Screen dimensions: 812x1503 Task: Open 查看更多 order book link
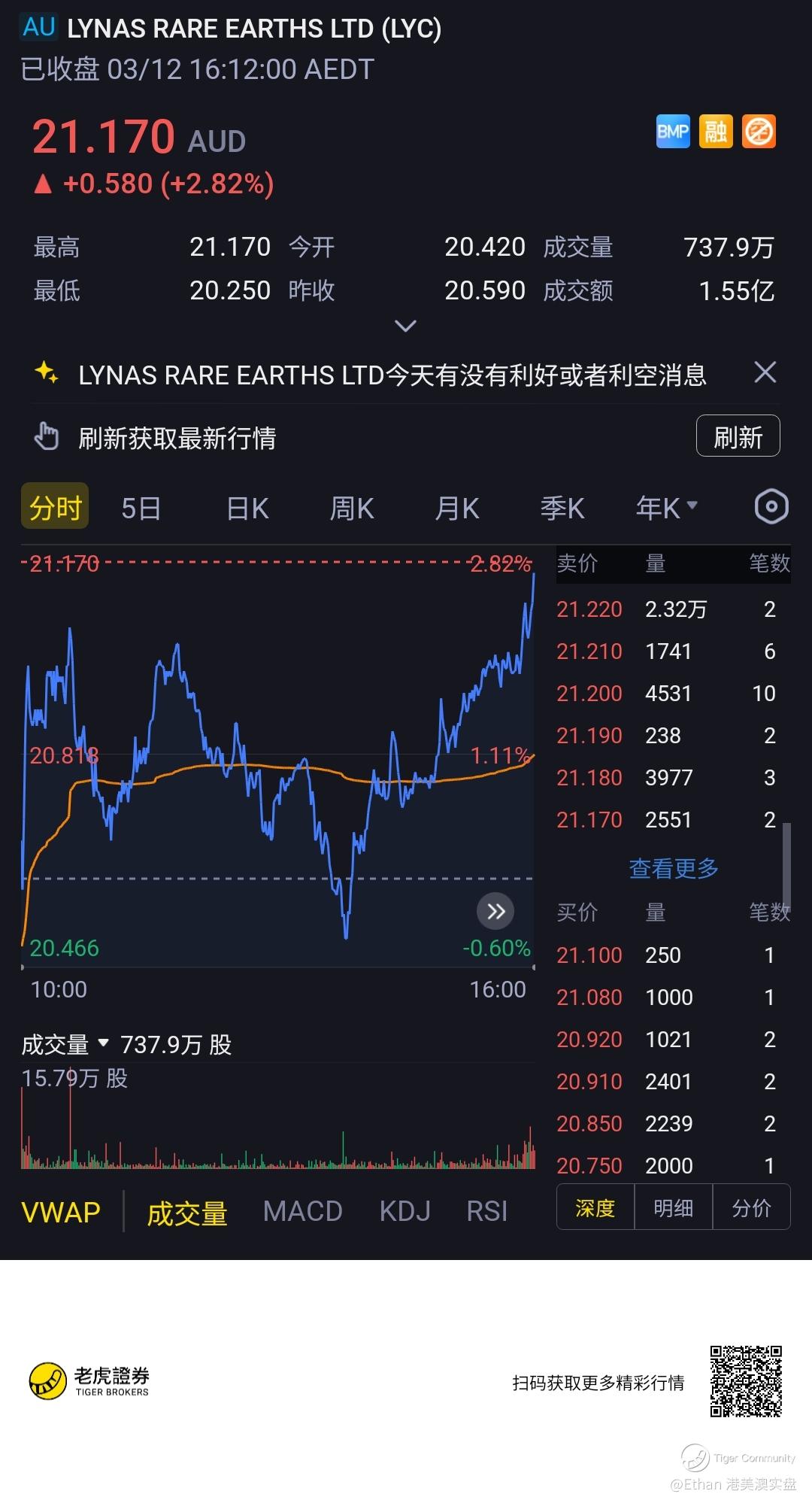point(674,869)
